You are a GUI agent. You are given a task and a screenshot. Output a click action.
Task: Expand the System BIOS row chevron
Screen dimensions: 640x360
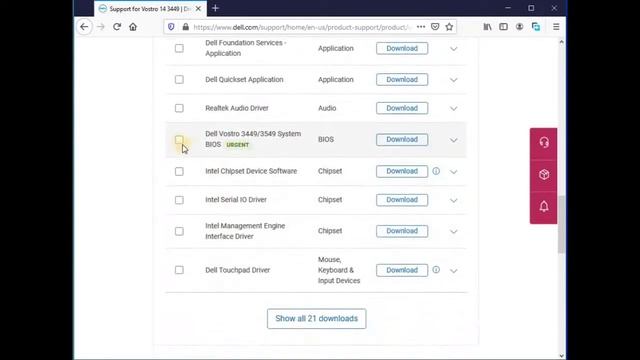(453, 140)
